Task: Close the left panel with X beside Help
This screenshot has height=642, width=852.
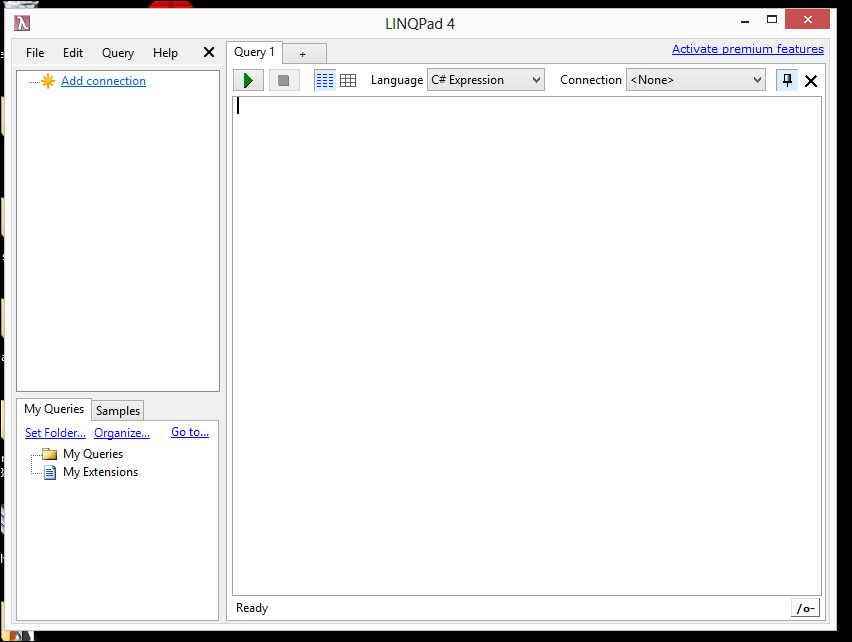Action: [209, 52]
